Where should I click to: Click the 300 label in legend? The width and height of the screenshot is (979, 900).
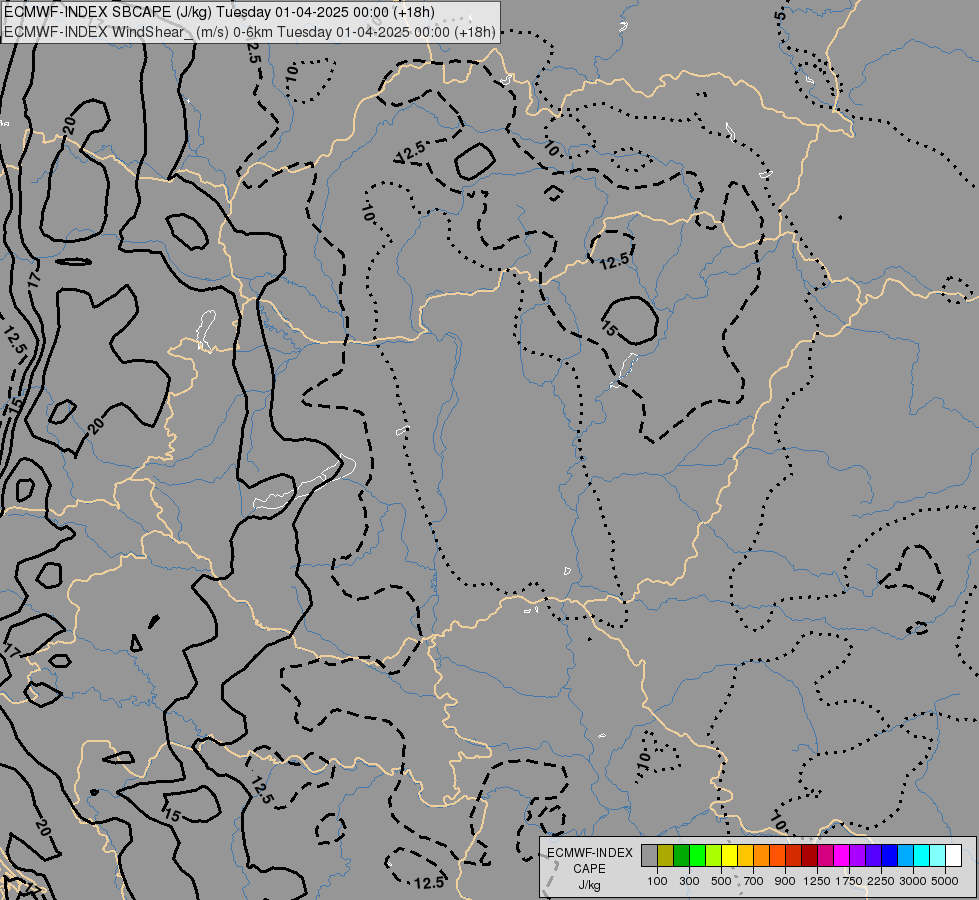(689, 881)
